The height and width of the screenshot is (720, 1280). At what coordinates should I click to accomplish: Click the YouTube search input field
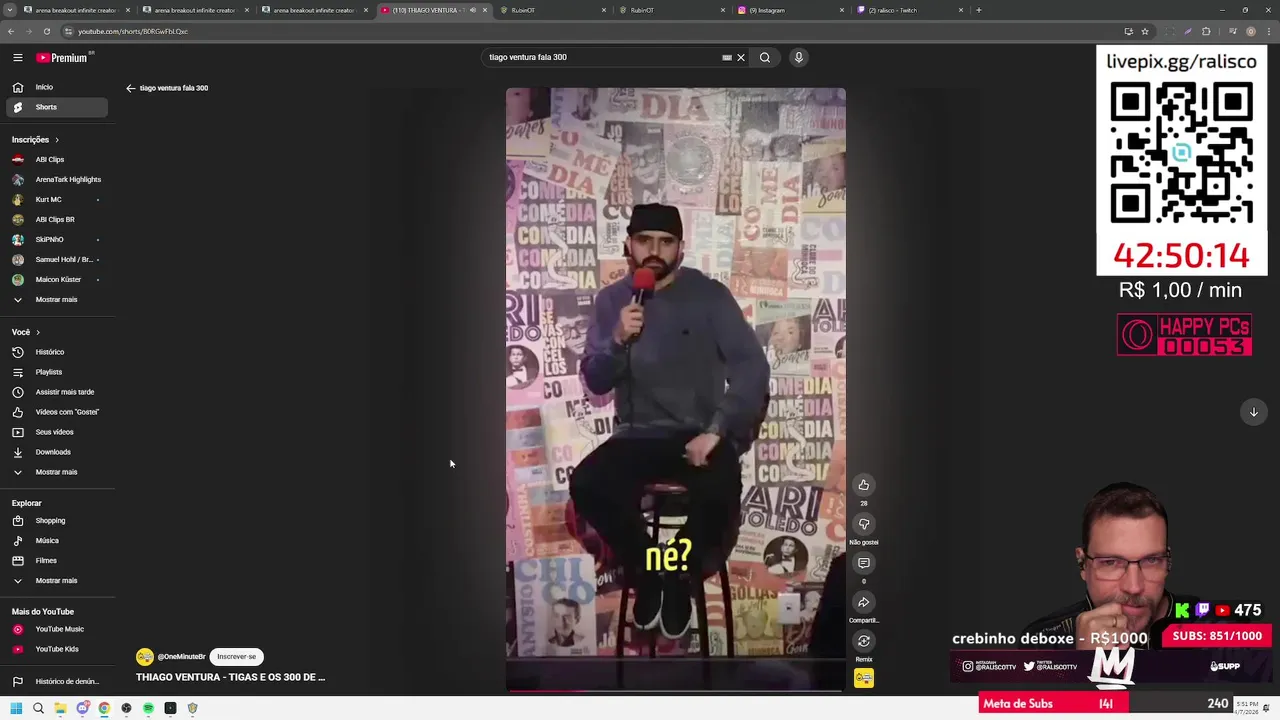coord(600,57)
